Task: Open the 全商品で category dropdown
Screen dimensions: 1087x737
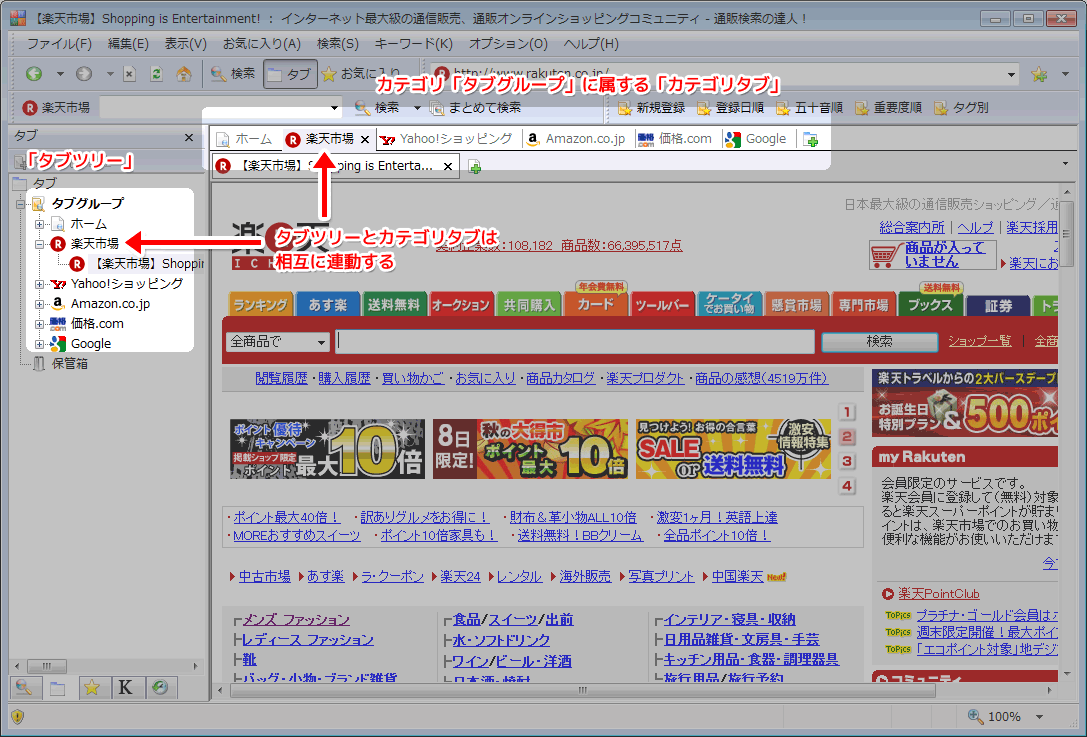Action: pyautogui.click(x=277, y=342)
